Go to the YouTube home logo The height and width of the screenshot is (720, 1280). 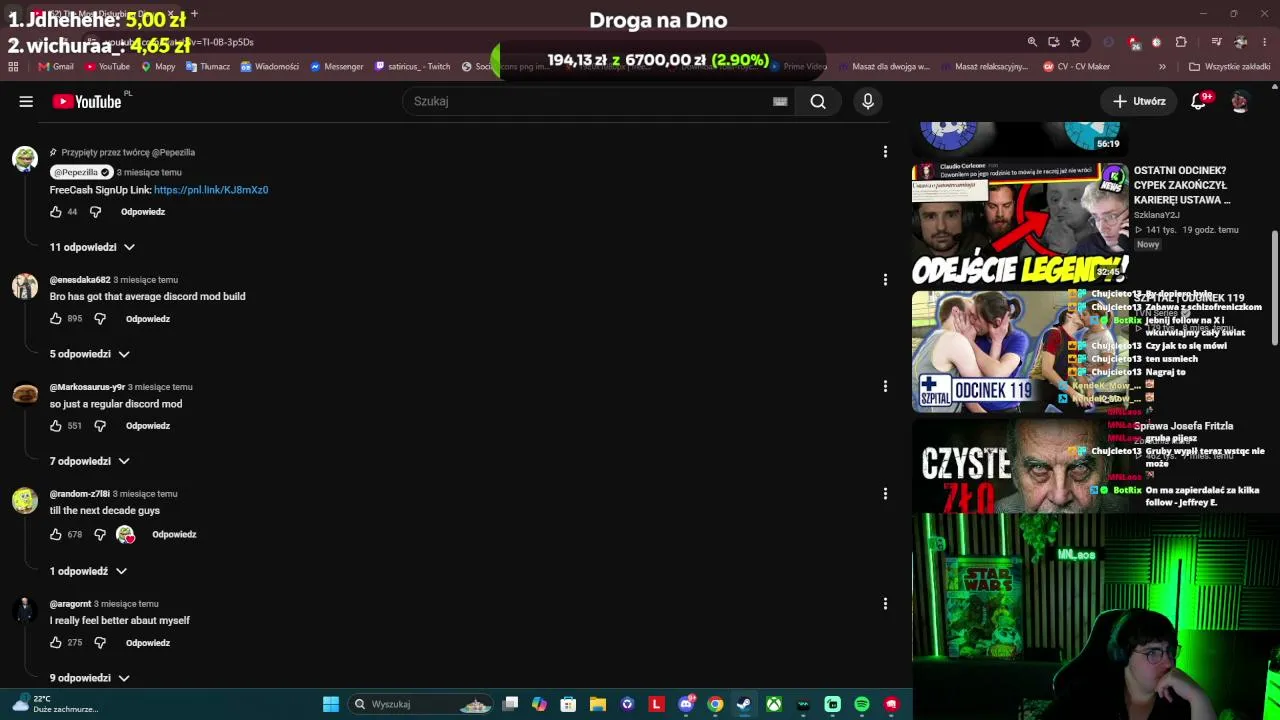tap(87, 101)
